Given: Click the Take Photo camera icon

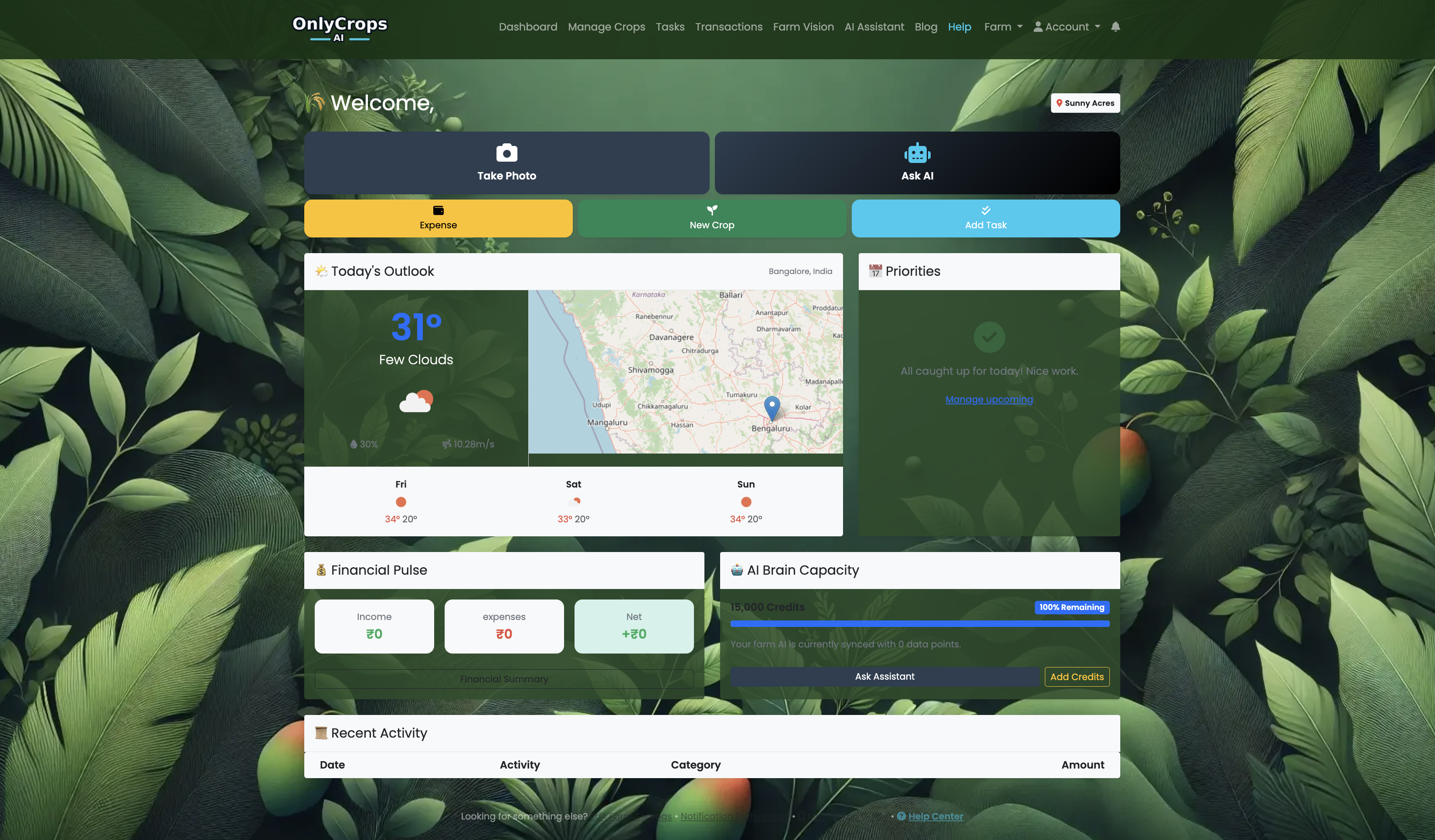Looking at the screenshot, I should pyautogui.click(x=507, y=152).
